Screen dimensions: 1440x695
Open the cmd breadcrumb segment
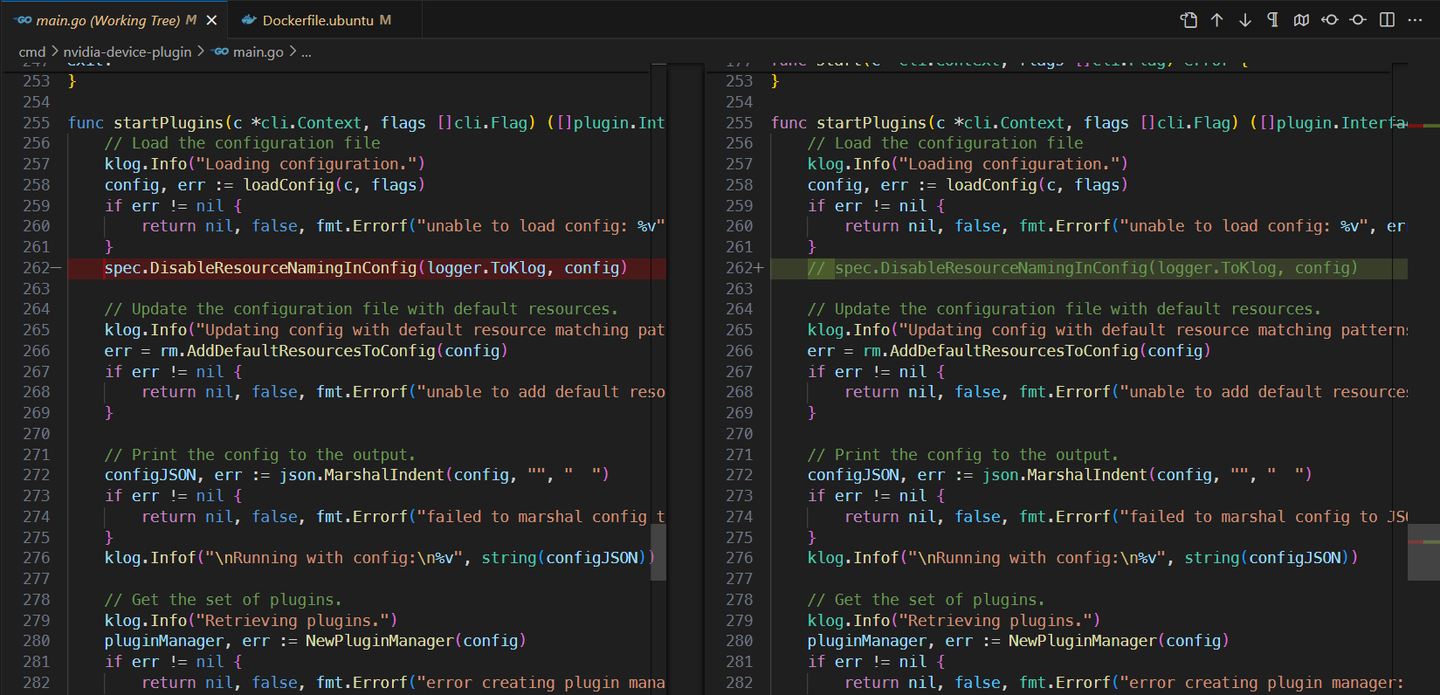pyautogui.click(x=32, y=52)
